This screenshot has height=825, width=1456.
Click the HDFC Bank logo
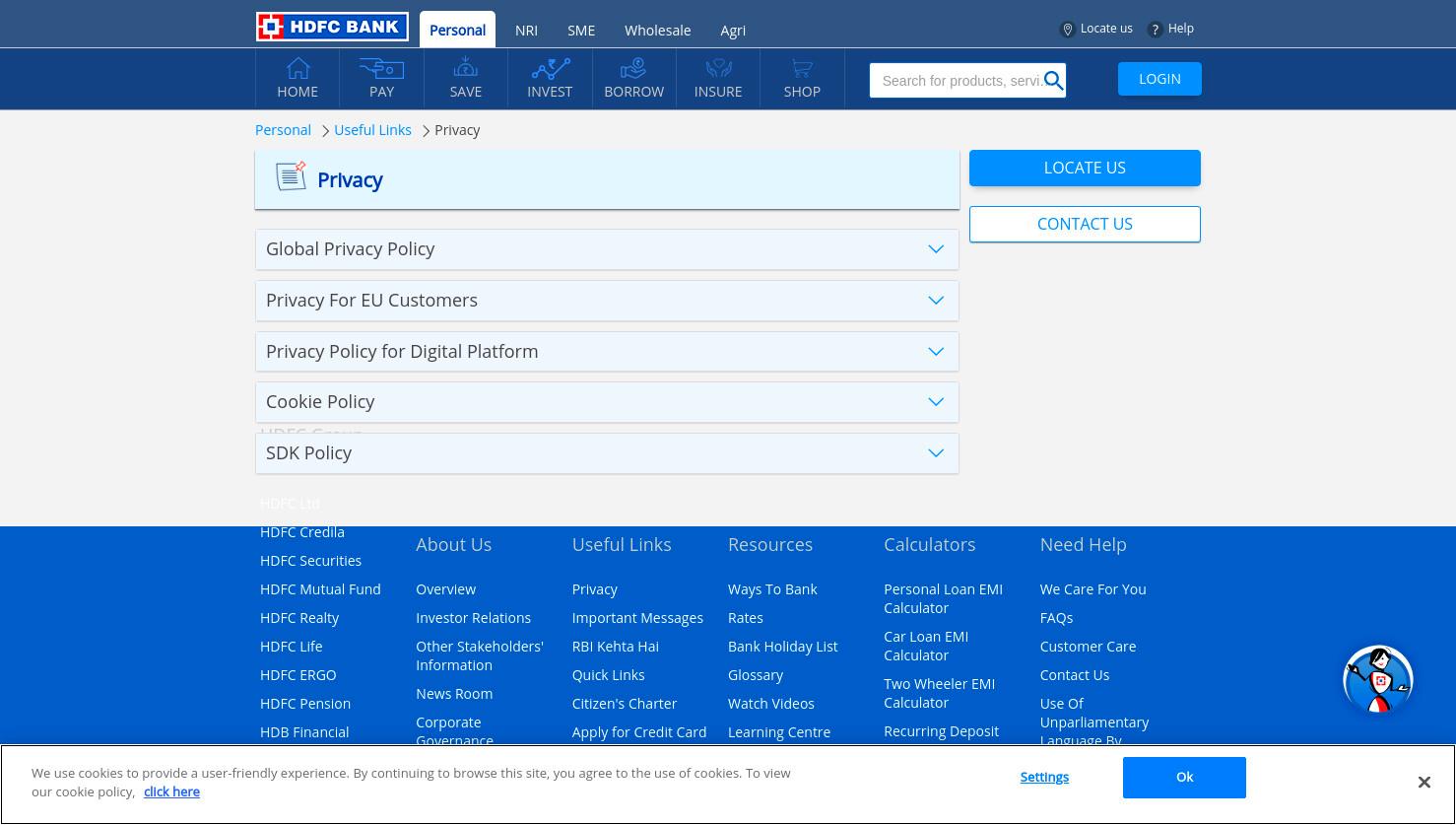coord(332,27)
